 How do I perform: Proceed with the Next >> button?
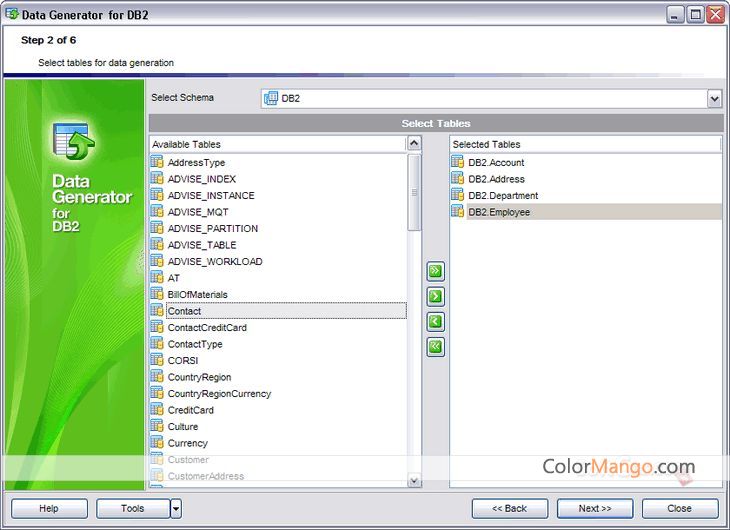pos(595,509)
